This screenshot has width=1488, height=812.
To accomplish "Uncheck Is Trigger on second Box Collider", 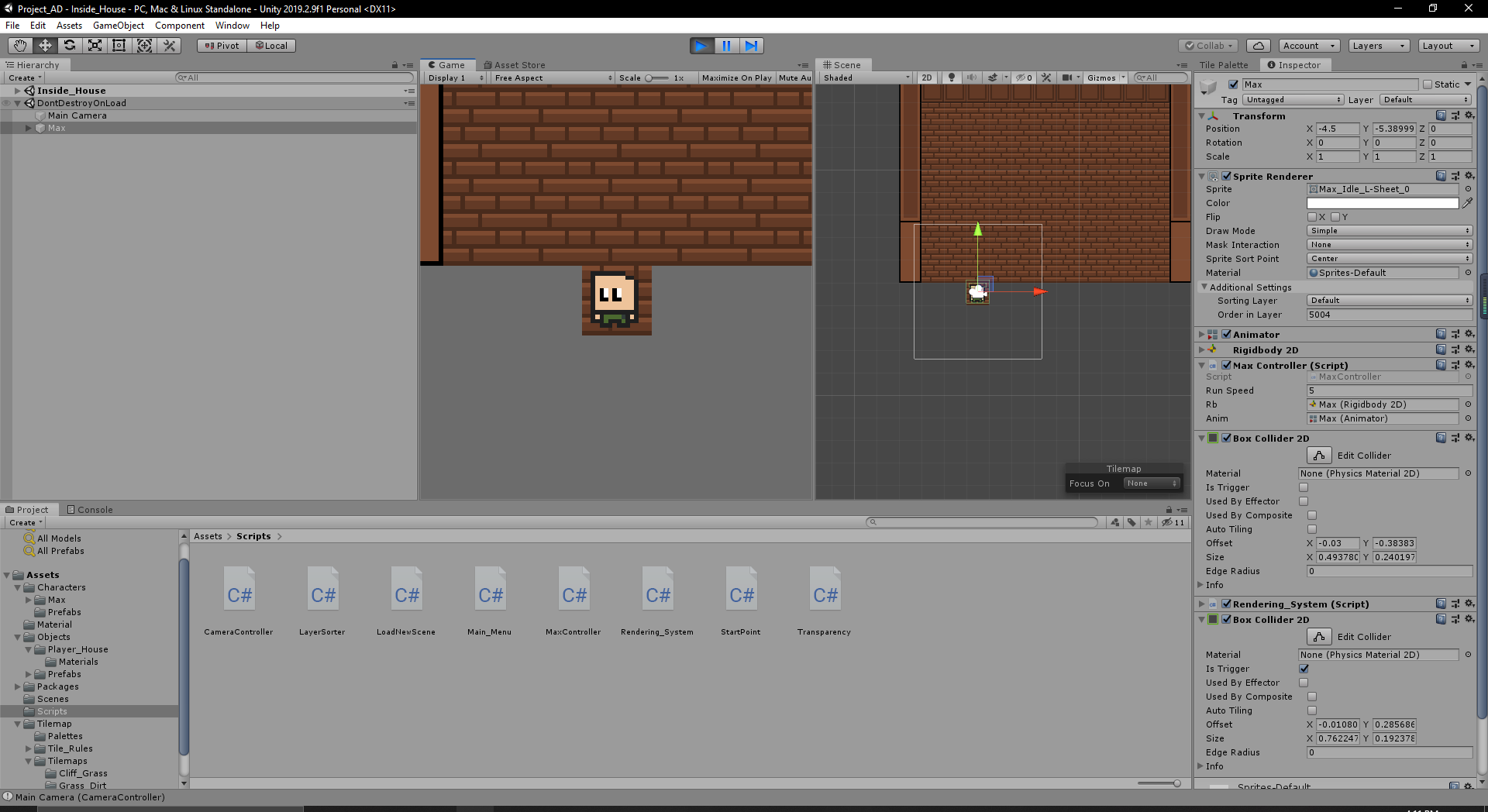I will (1304, 669).
